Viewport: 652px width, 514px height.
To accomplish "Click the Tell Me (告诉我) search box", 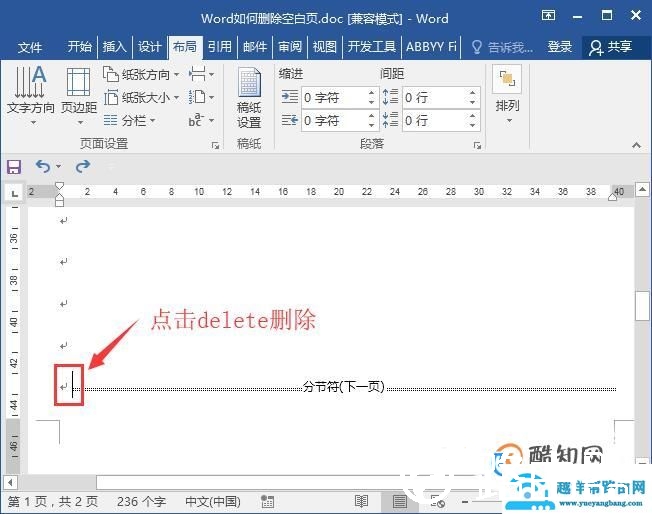I will tap(502, 47).
